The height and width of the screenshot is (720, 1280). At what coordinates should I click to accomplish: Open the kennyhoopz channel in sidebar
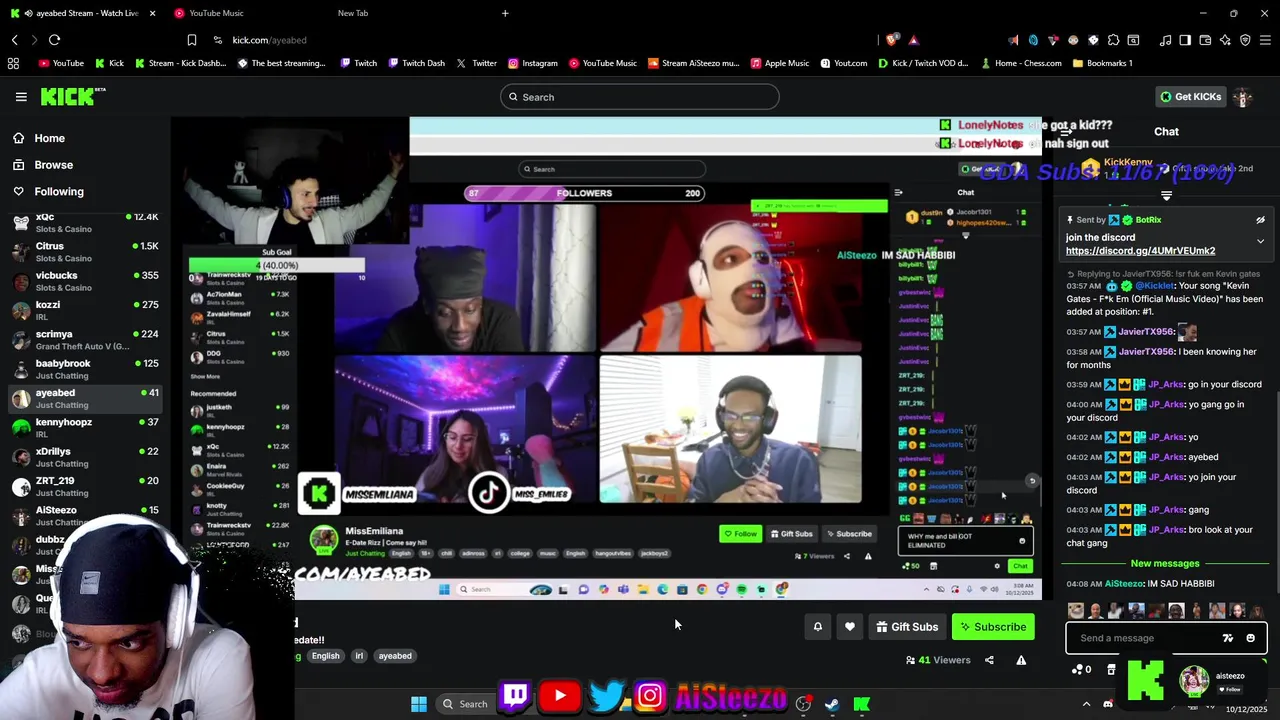tap(85, 428)
